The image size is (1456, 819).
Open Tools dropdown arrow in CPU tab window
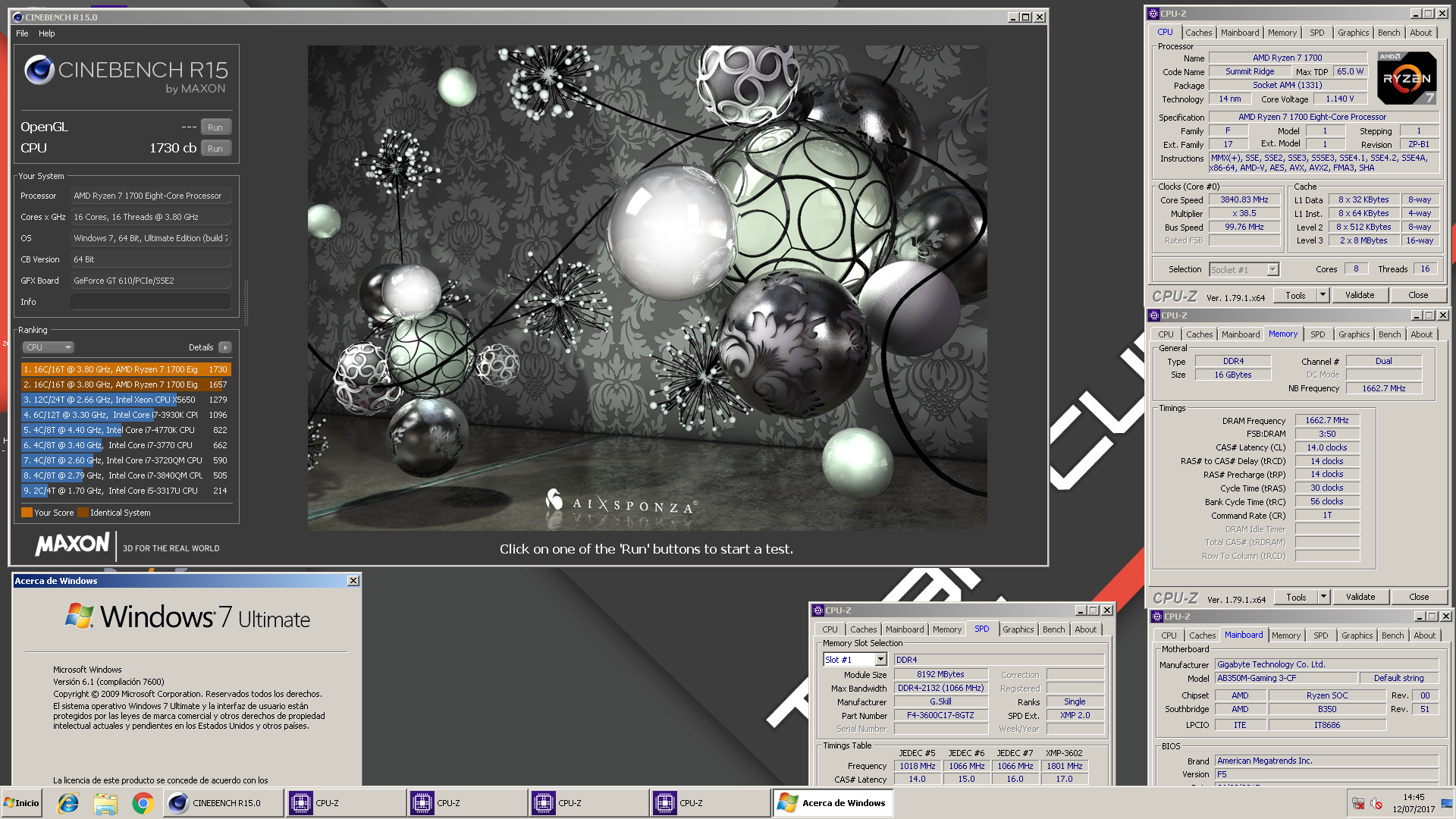pyautogui.click(x=1323, y=296)
